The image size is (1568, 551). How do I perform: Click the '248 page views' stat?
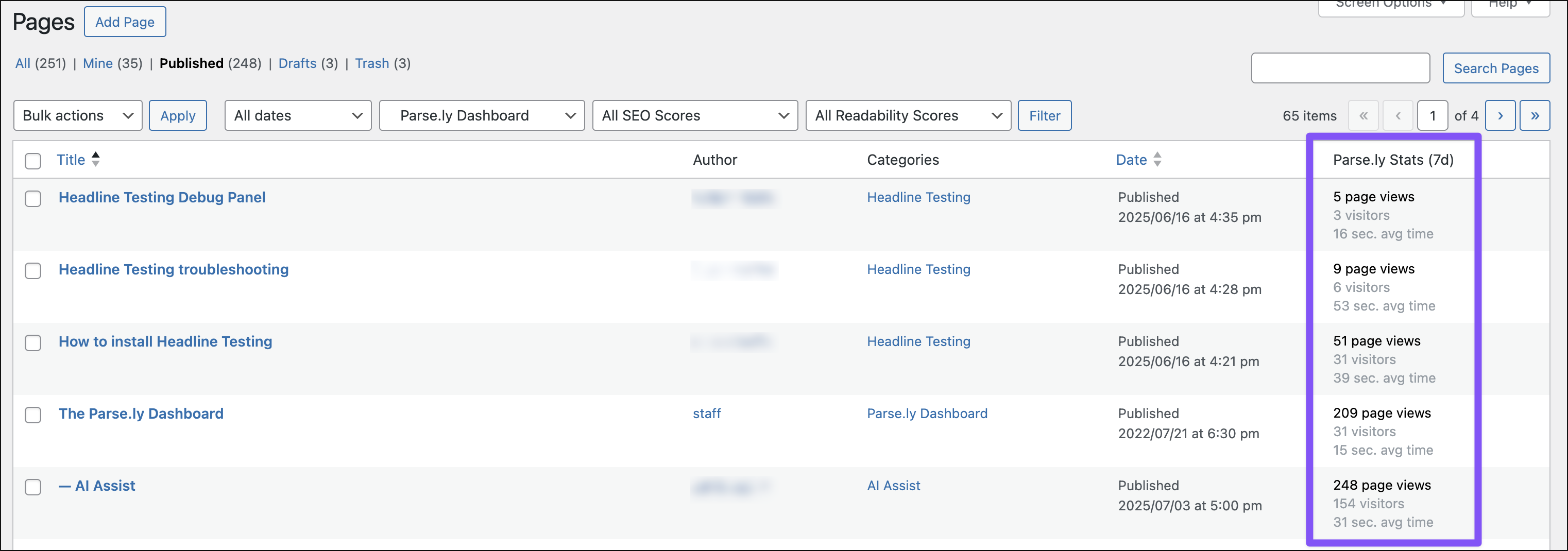1382,485
